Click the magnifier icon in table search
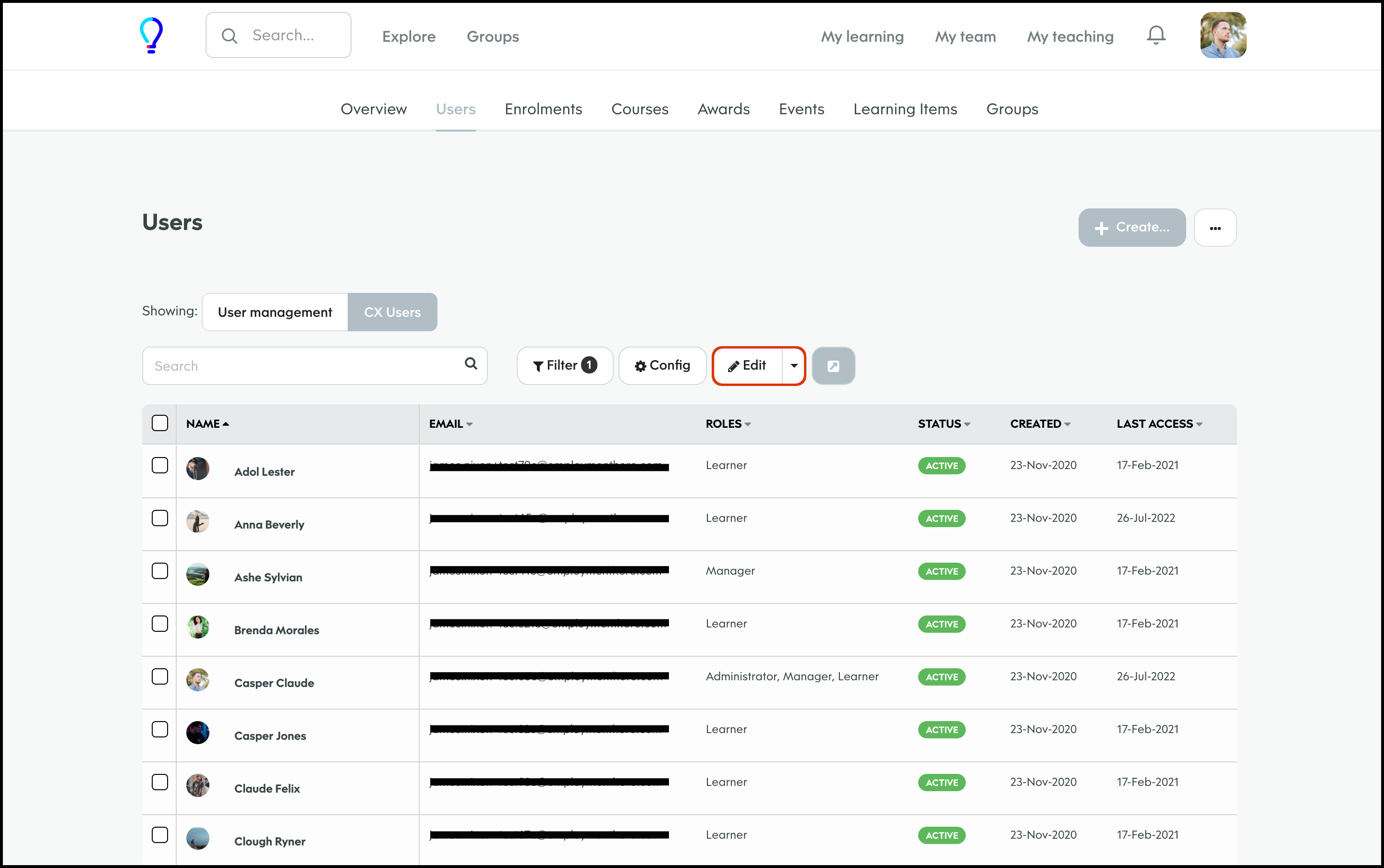This screenshot has height=868, width=1384. coord(471,364)
